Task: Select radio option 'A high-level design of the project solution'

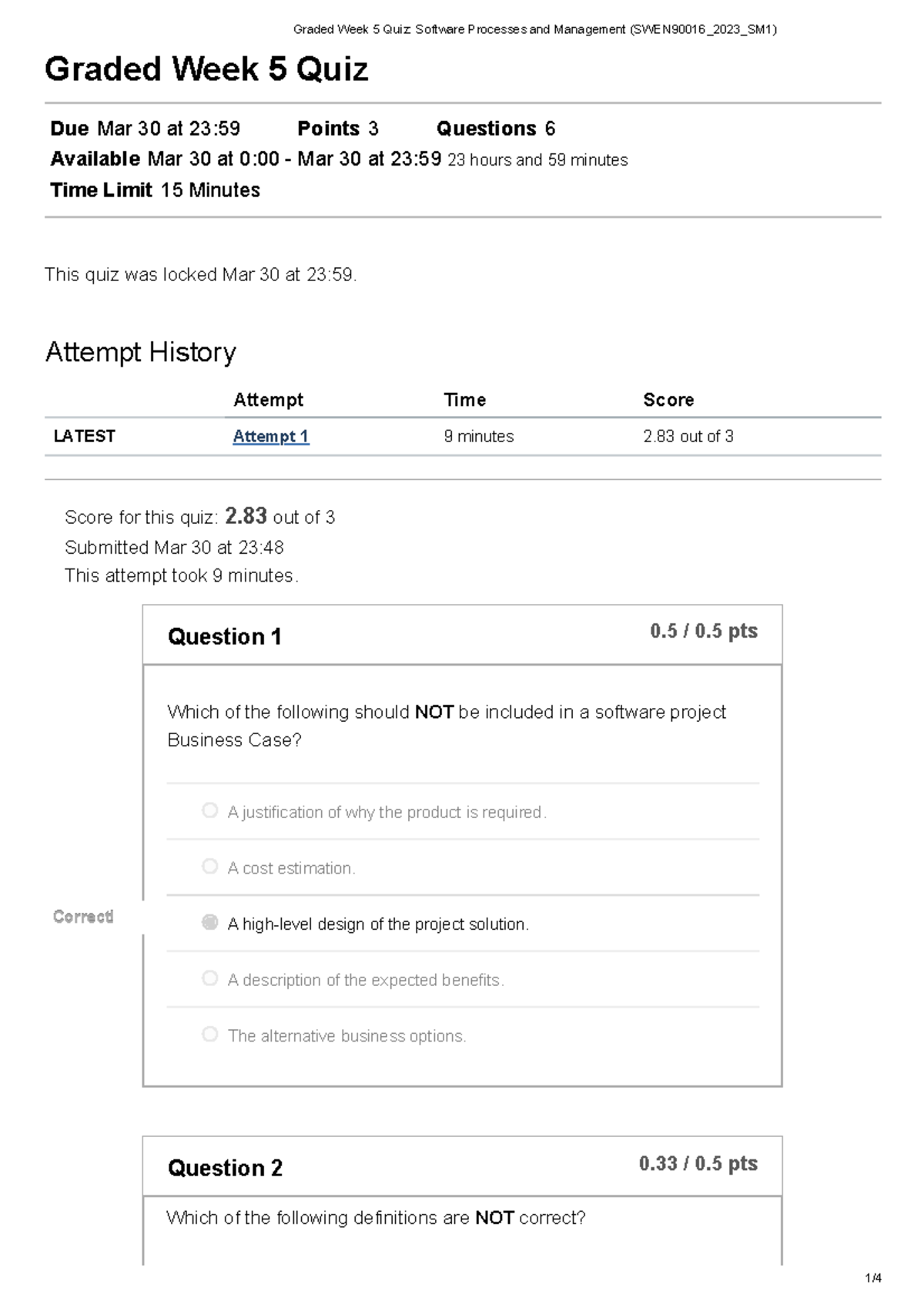Action: pyautogui.click(x=209, y=922)
